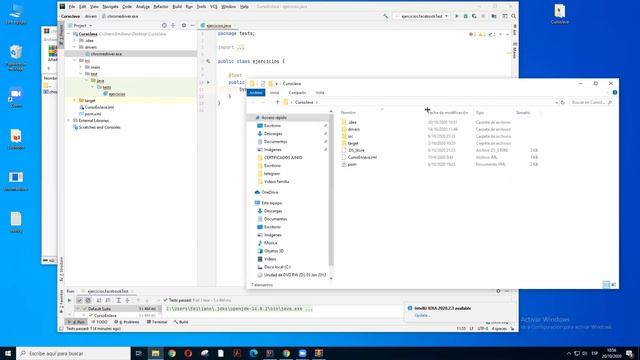Open the Opera browser taskbar icon
The image size is (640, 360).
[x=188, y=353]
